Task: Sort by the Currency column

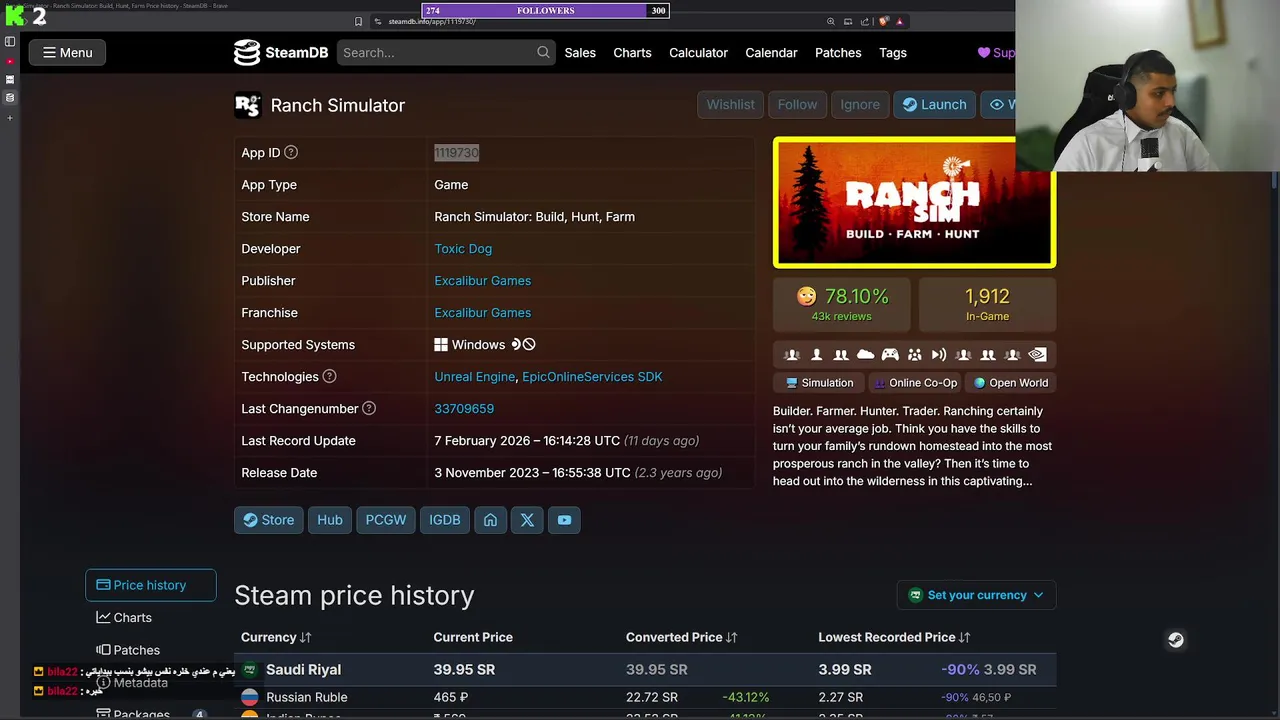Action: 276,637
